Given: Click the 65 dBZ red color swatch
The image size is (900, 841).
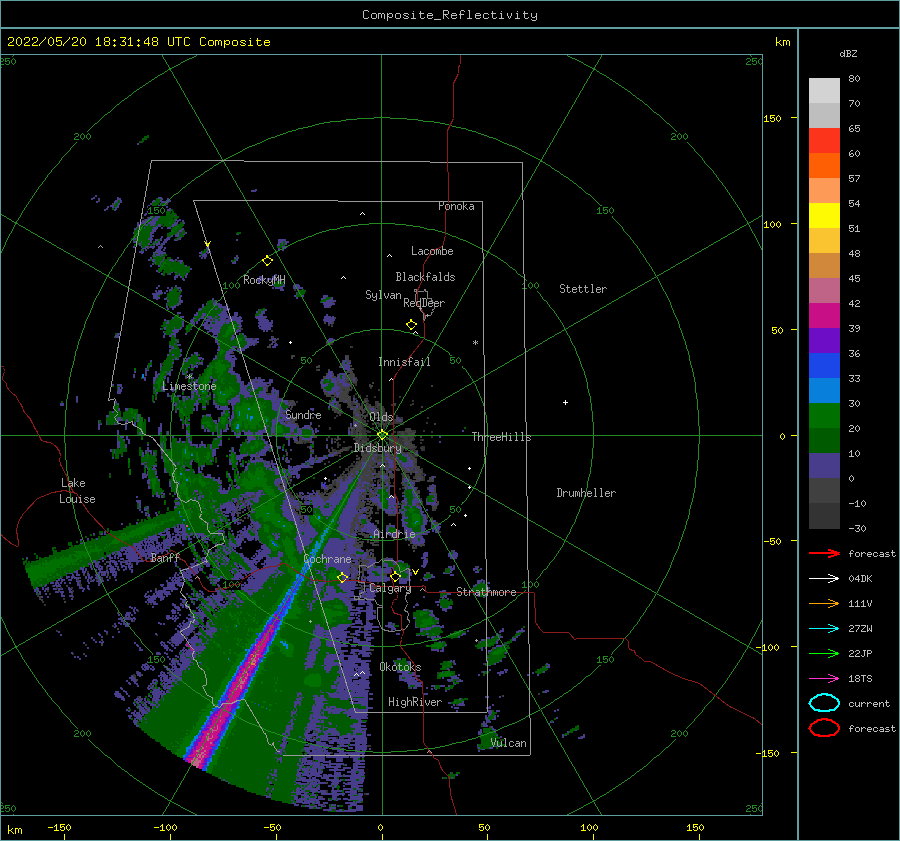Looking at the screenshot, I should pyautogui.click(x=824, y=140).
